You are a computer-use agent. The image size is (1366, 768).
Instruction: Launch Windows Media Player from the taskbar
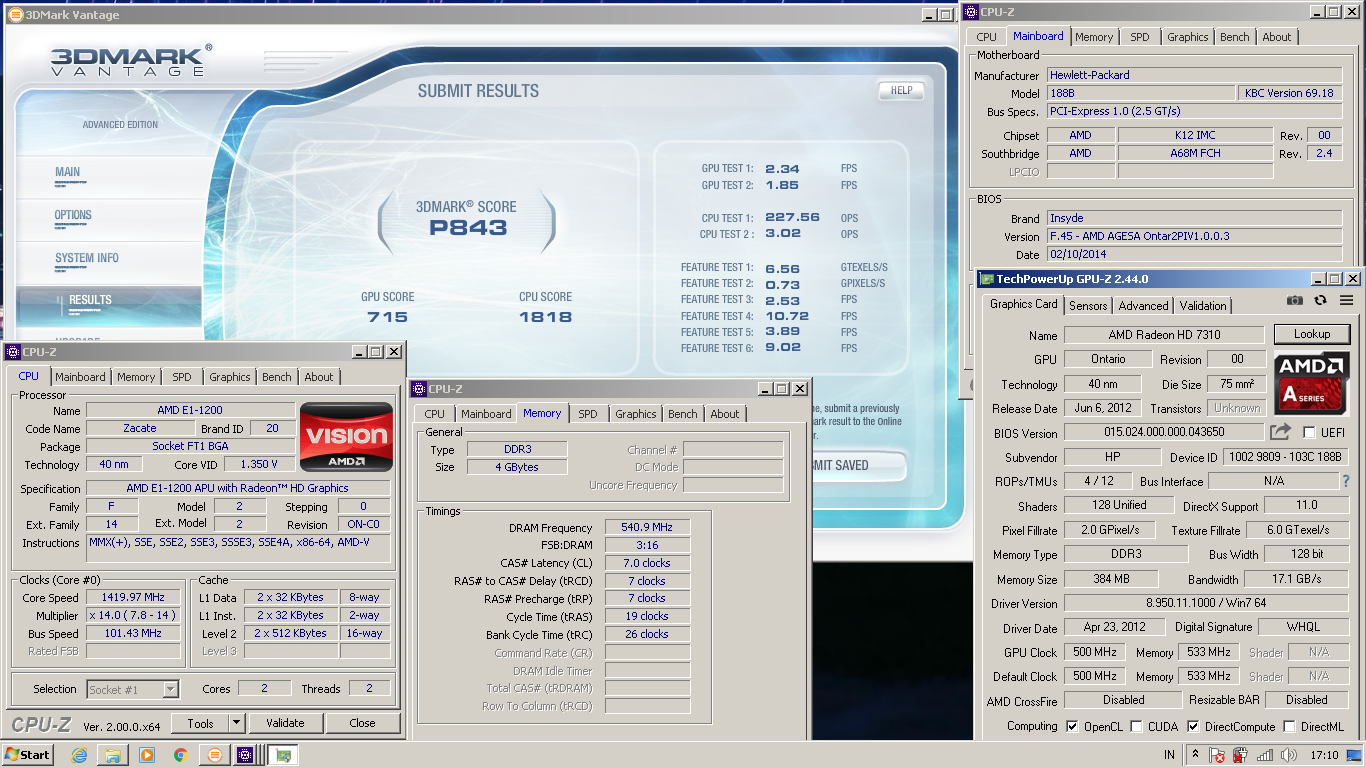(x=147, y=755)
